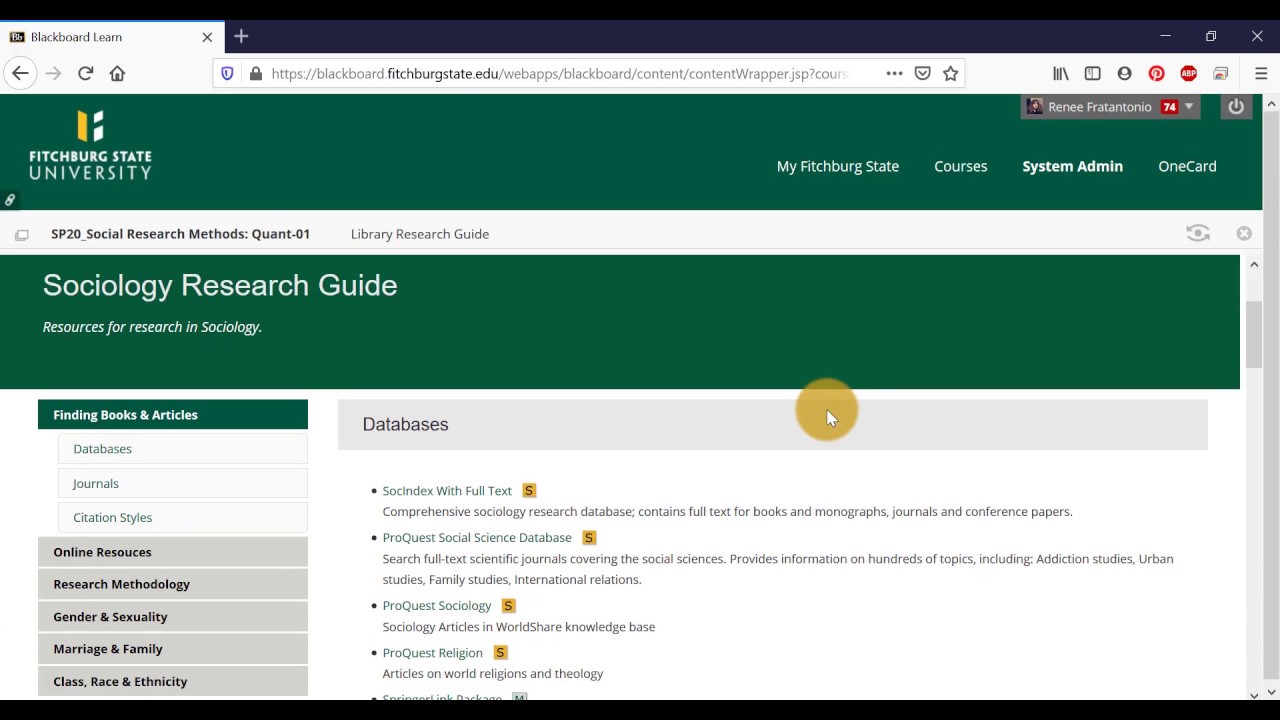Image resolution: width=1280 pixels, height=720 pixels.
Task: Open the Pinterest extension
Action: (1157, 73)
